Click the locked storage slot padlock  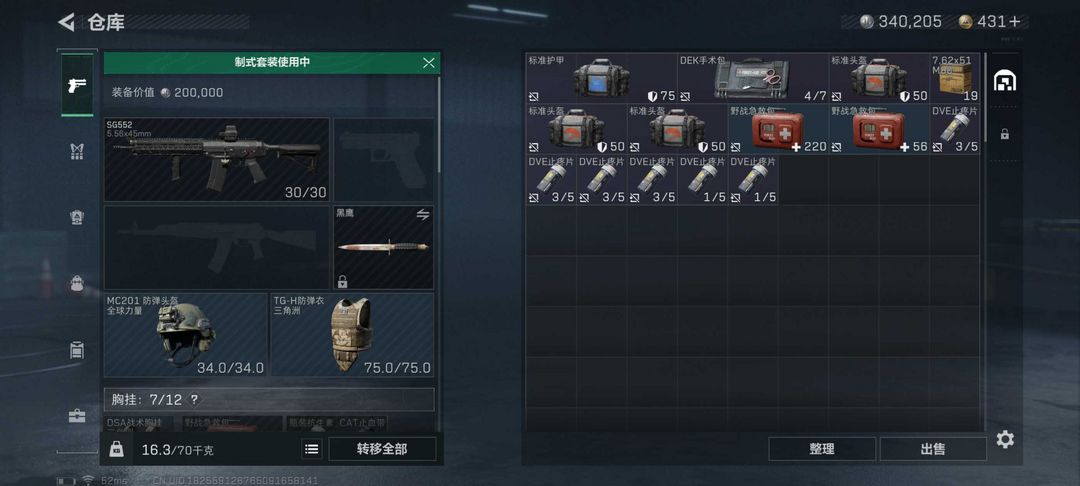tap(1005, 134)
